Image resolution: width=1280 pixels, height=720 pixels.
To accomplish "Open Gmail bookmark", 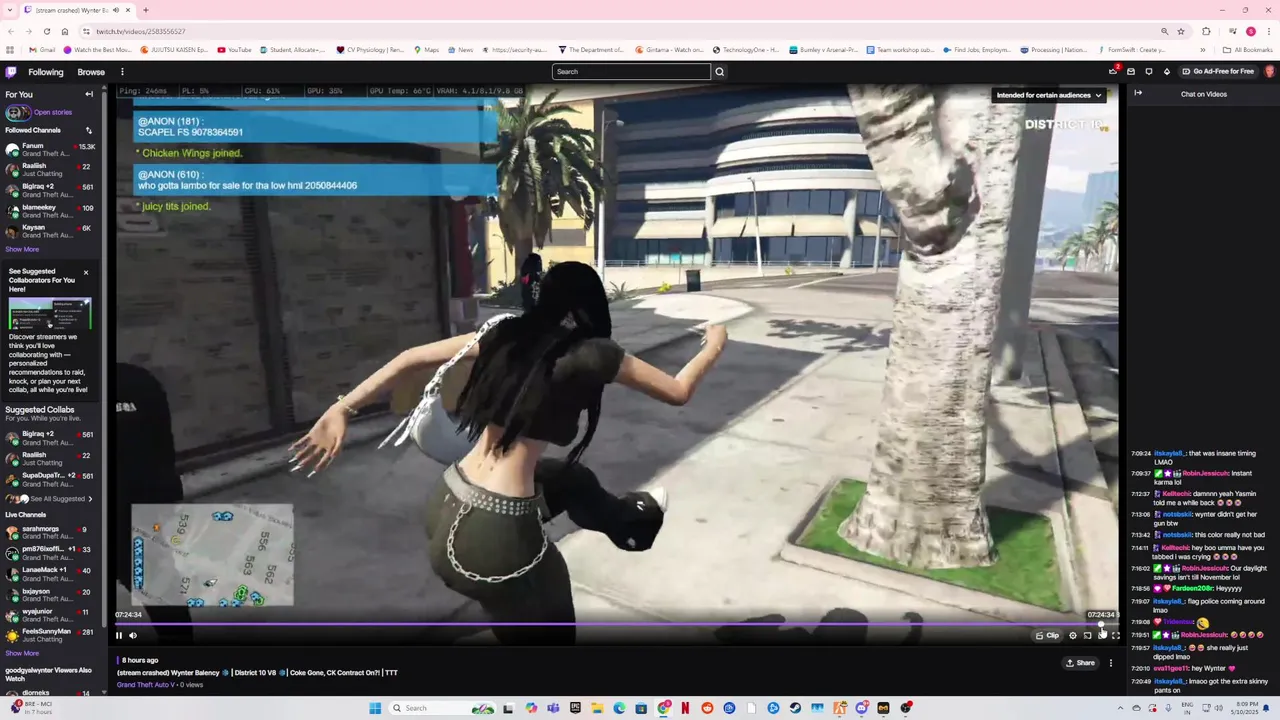I will tap(42, 50).
